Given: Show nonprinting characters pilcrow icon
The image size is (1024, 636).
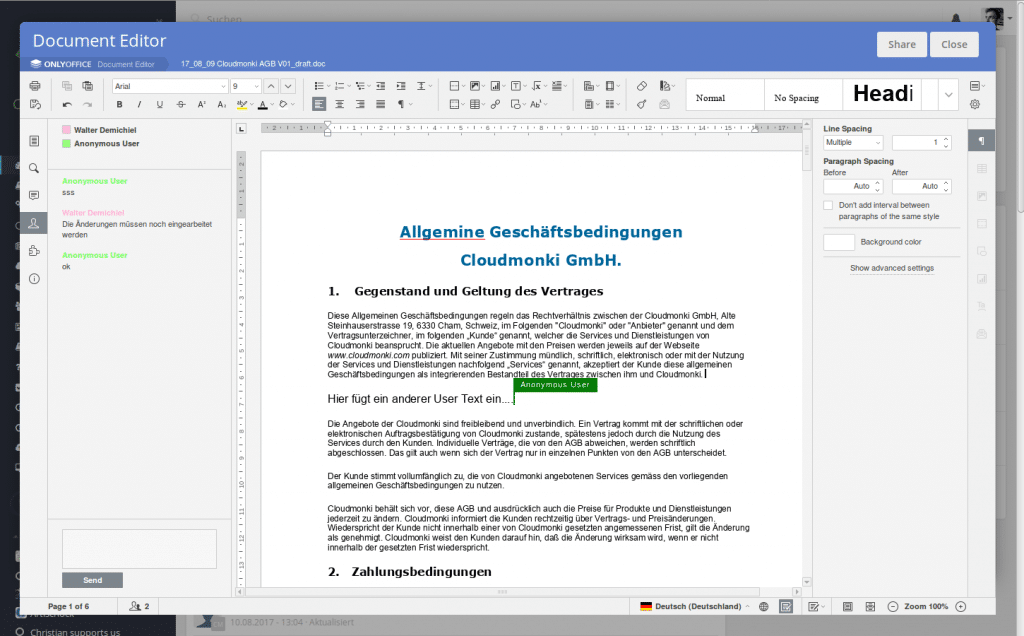Looking at the screenshot, I should tap(401, 104).
